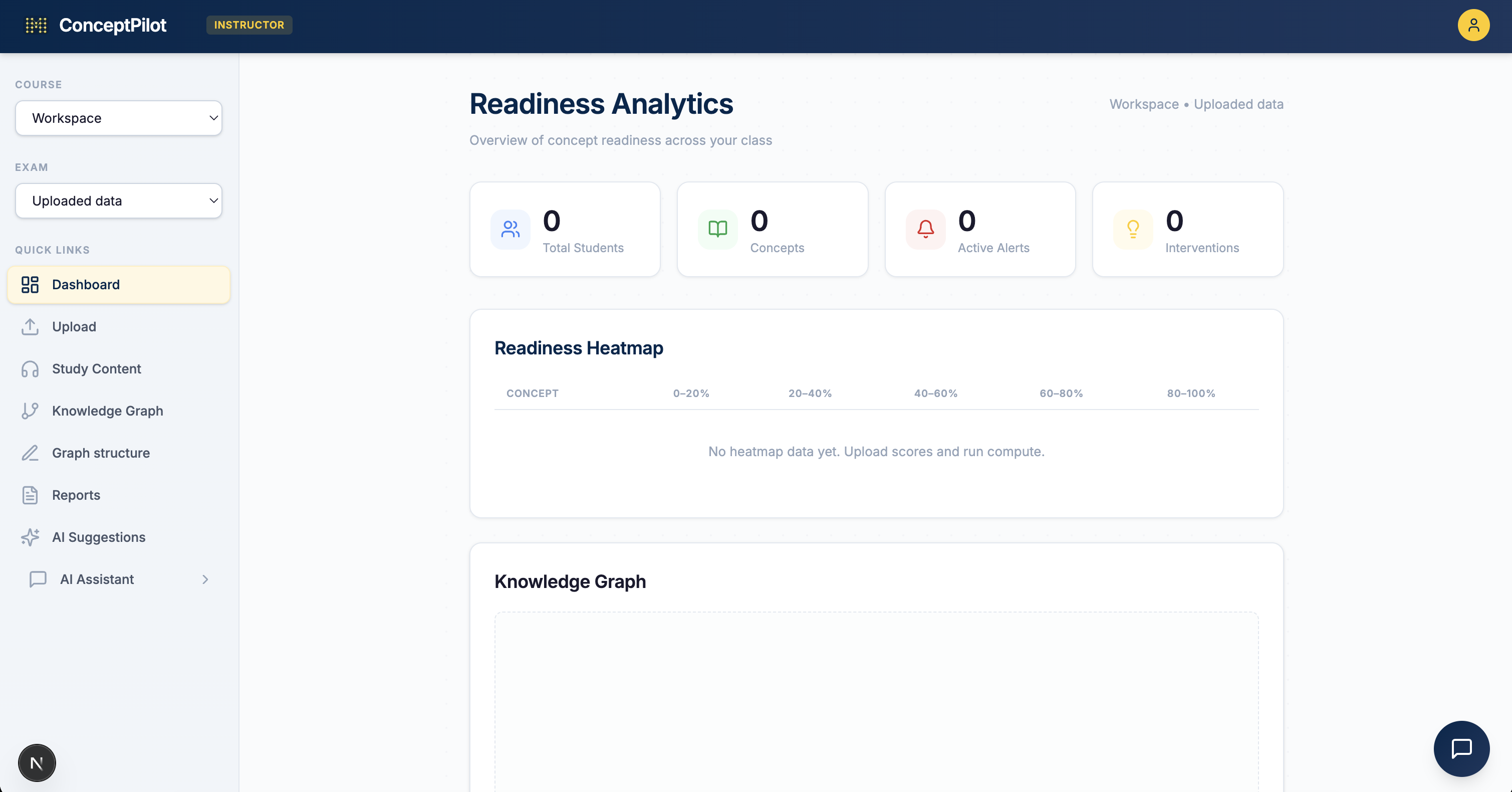Image resolution: width=1512 pixels, height=792 pixels.
Task: Open the Course Workspace dropdown
Action: (x=119, y=118)
